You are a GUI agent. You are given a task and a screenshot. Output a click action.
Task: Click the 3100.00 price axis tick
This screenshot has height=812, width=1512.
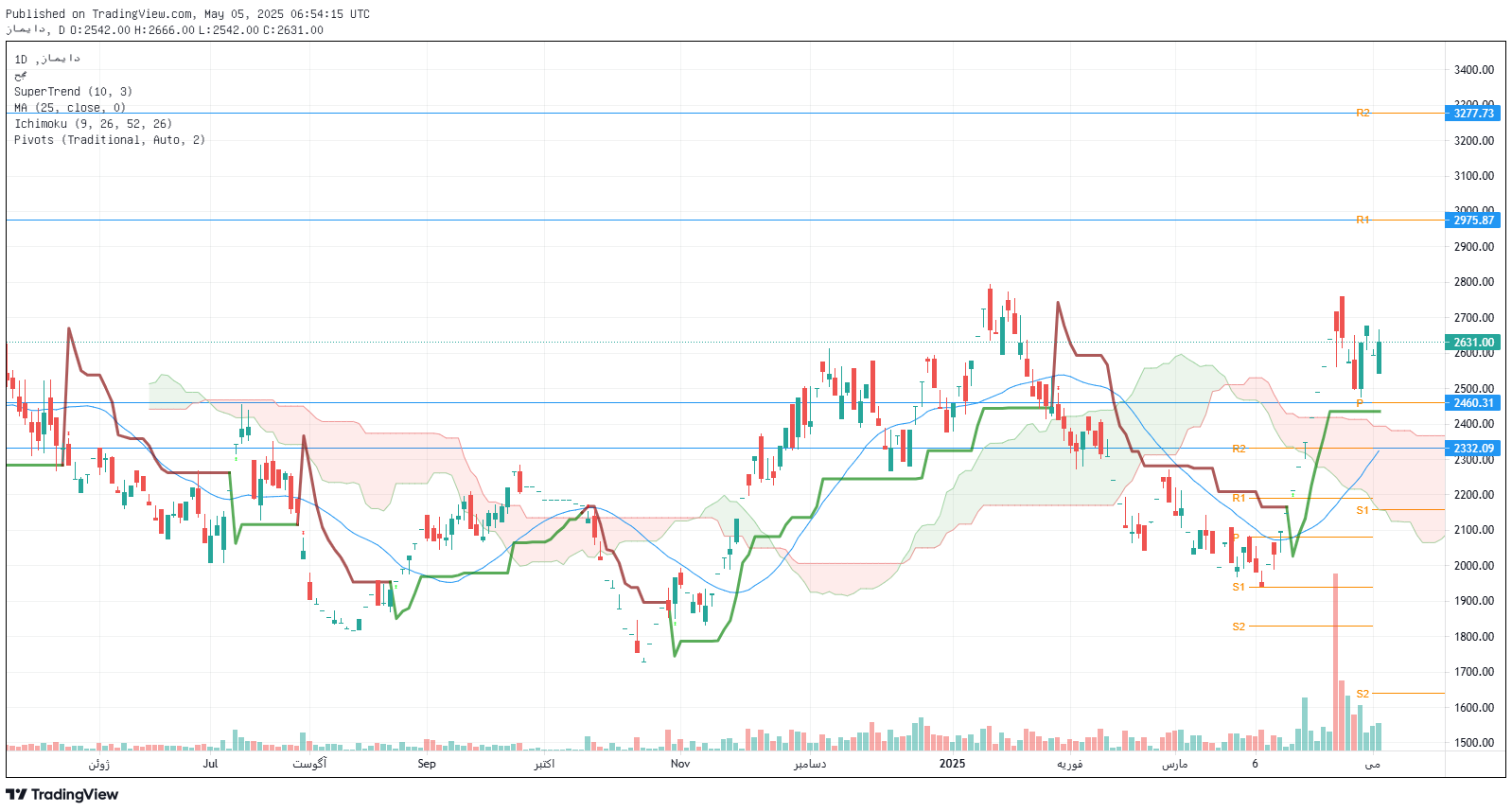(1474, 176)
